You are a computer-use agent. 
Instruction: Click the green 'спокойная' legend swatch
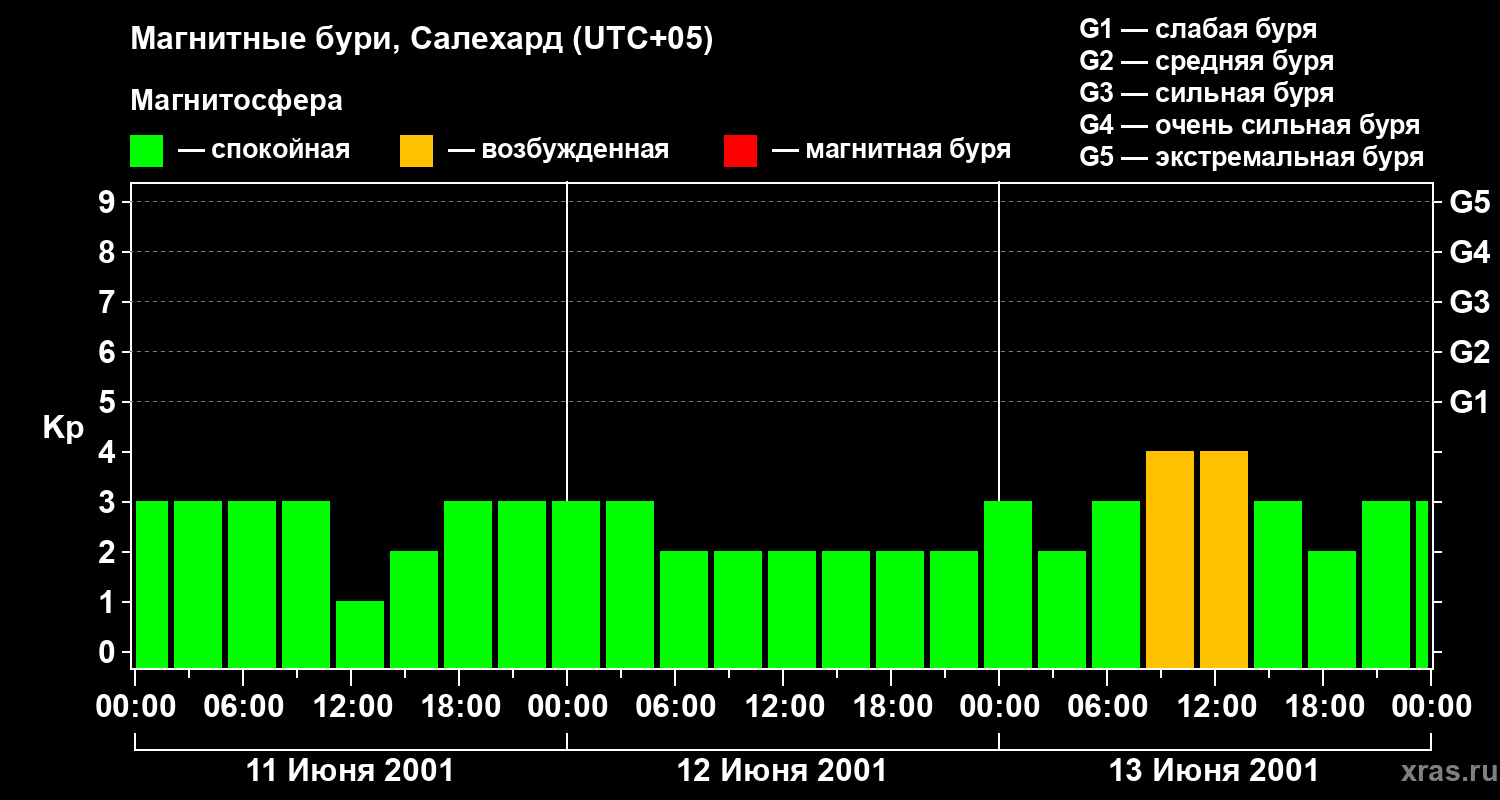[147, 151]
